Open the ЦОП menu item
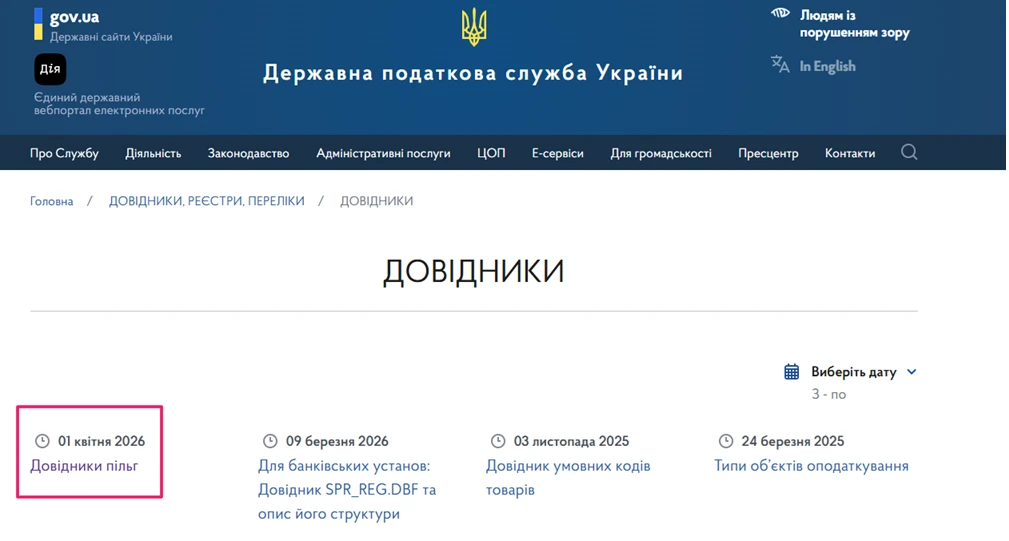This screenshot has height=541, width=1009. 491,153
